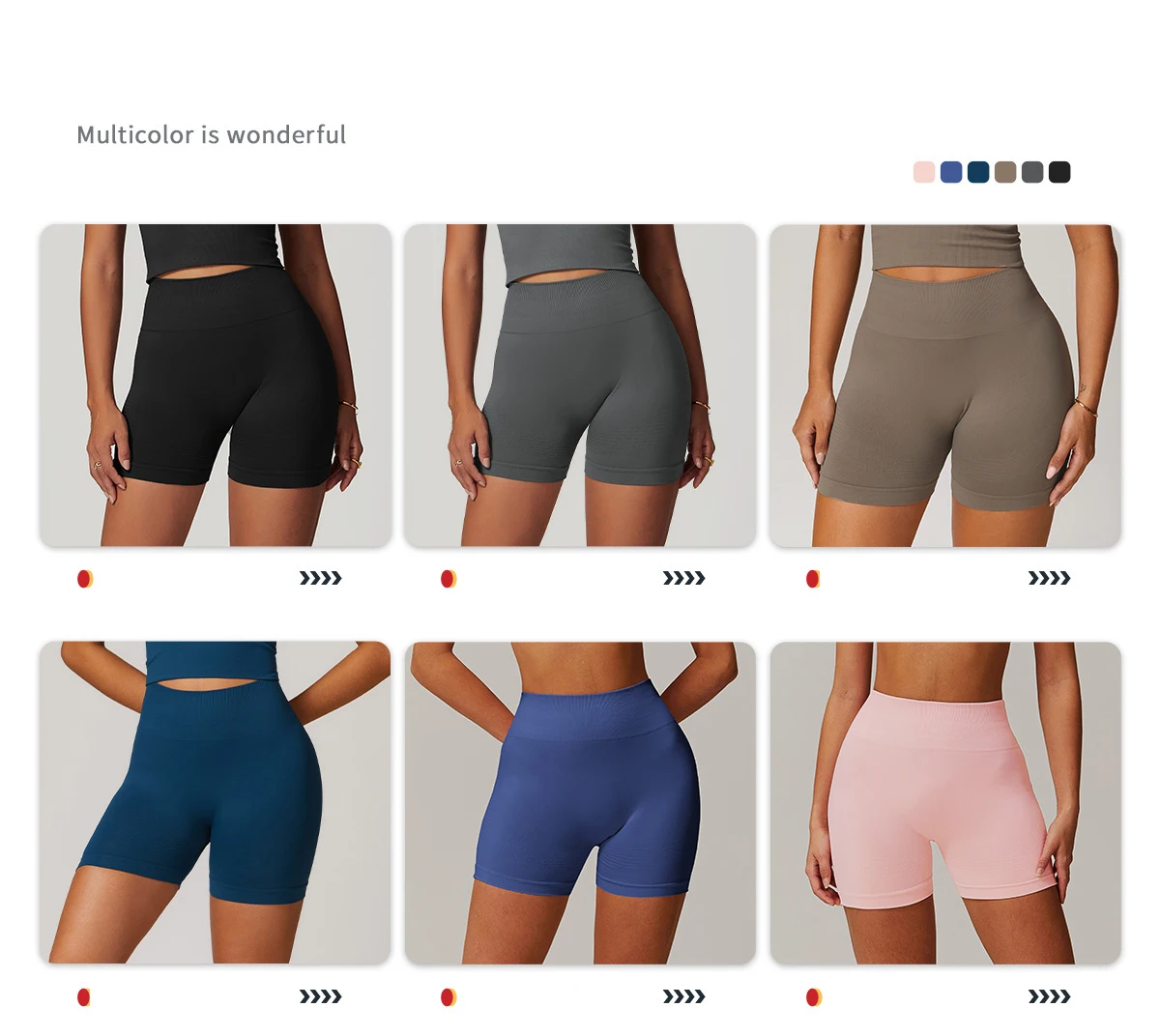The image size is (1160, 1036).
Task: Click arrows icon under taupe shorts
Action: (1049, 579)
